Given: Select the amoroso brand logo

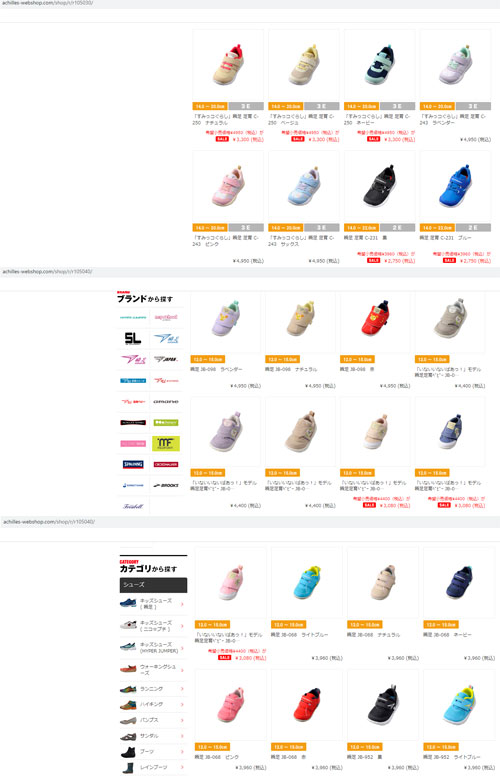Looking at the screenshot, I should (166, 402).
